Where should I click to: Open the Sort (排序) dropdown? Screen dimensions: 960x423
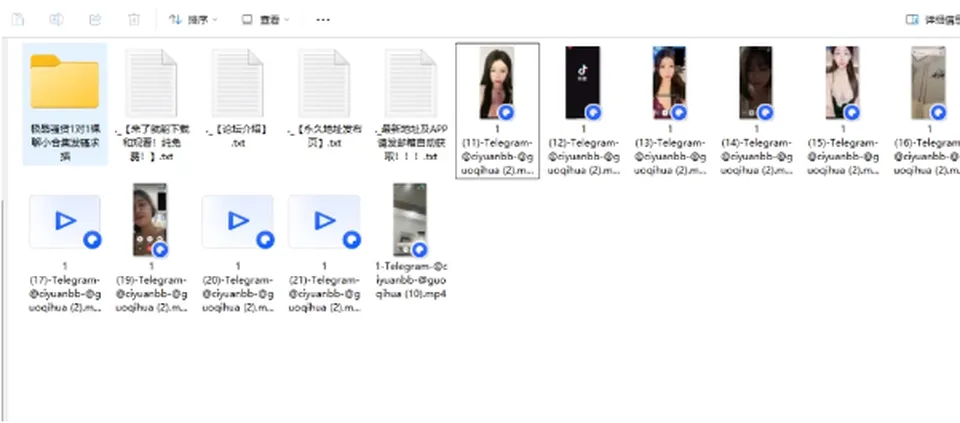point(193,20)
